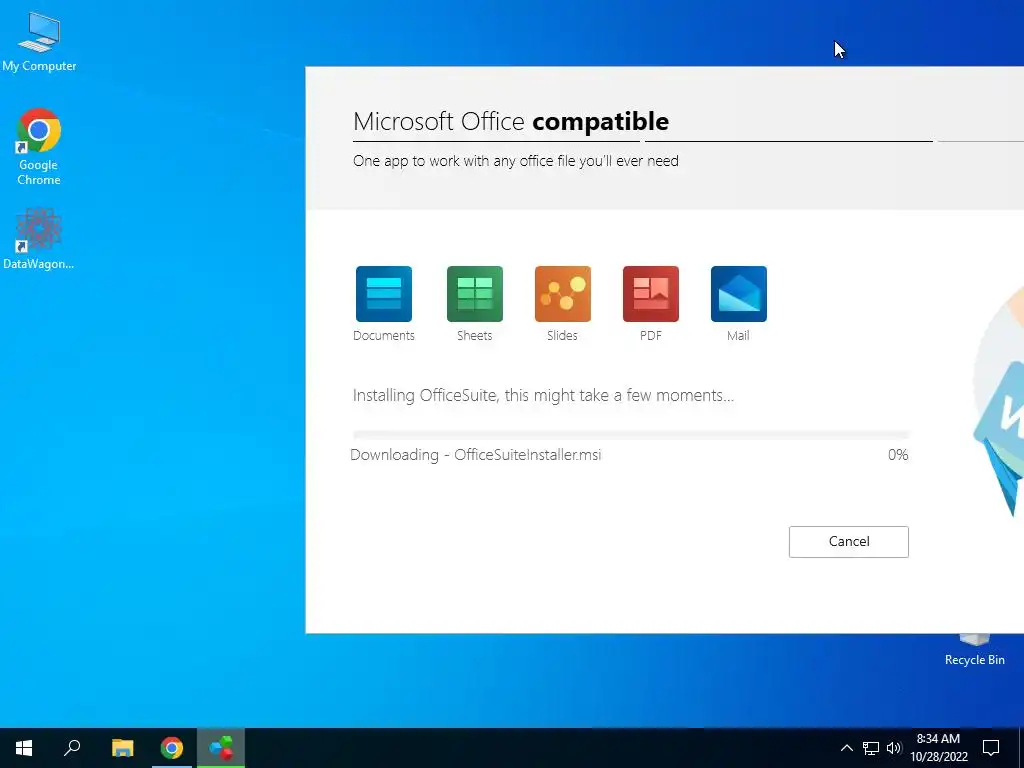
Task: Select the Recycle Bin on desktop
Action: pyautogui.click(x=974, y=651)
